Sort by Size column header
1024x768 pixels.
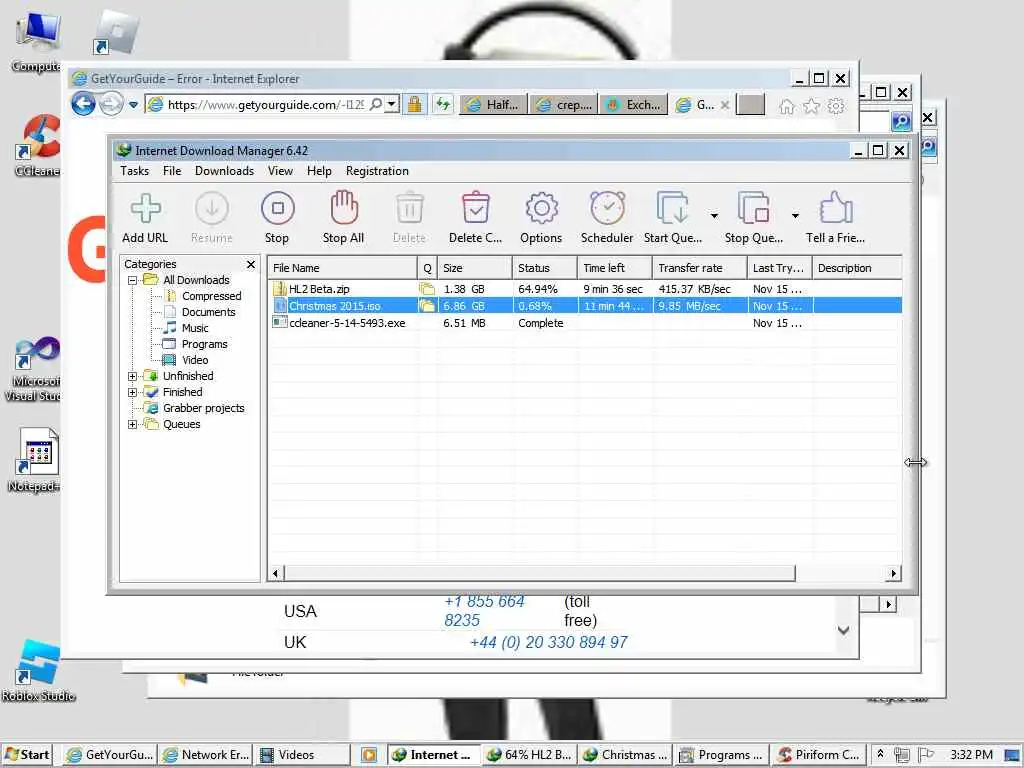point(475,268)
